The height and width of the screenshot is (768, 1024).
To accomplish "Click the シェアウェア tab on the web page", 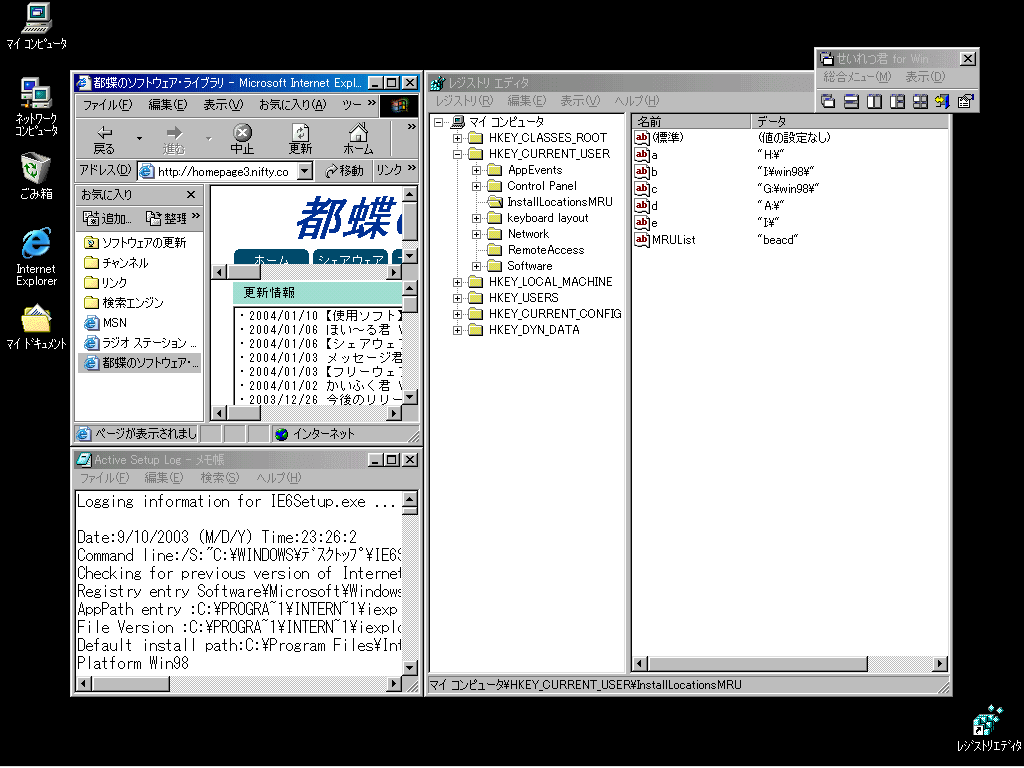I will click(x=351, y=258).
